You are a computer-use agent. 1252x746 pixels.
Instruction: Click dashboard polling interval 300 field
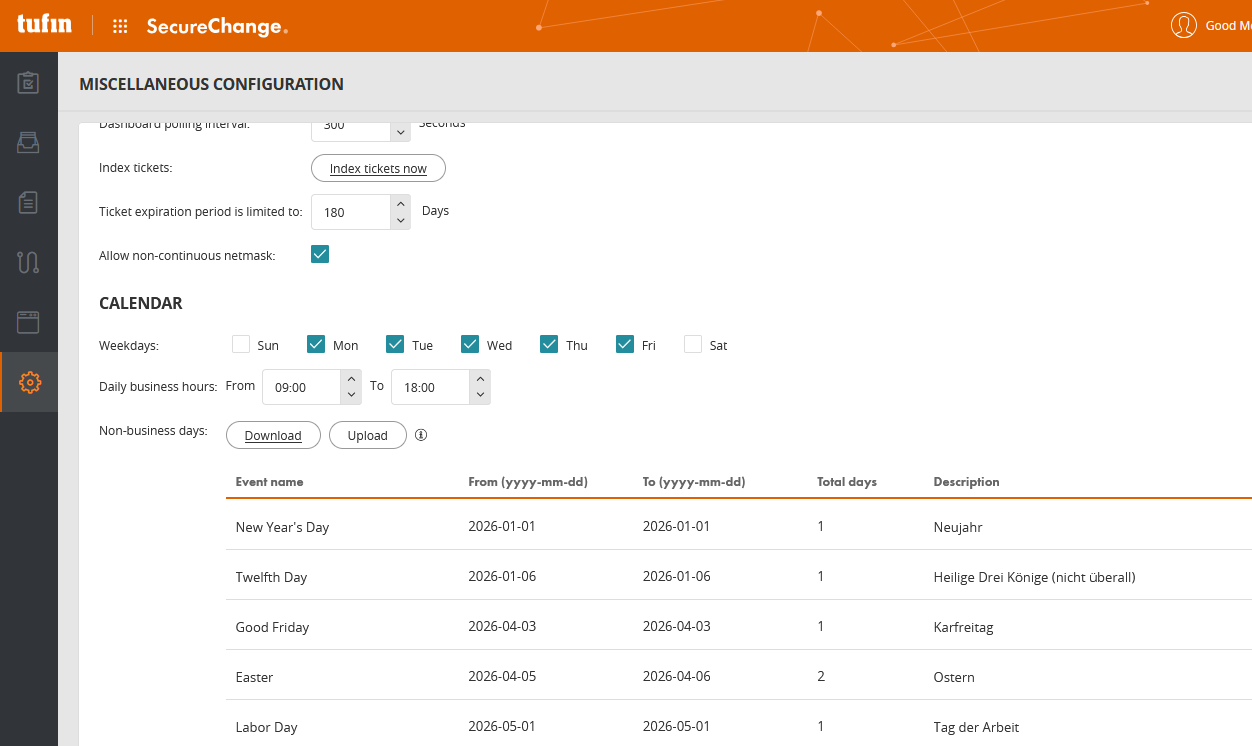coord(351,131)
